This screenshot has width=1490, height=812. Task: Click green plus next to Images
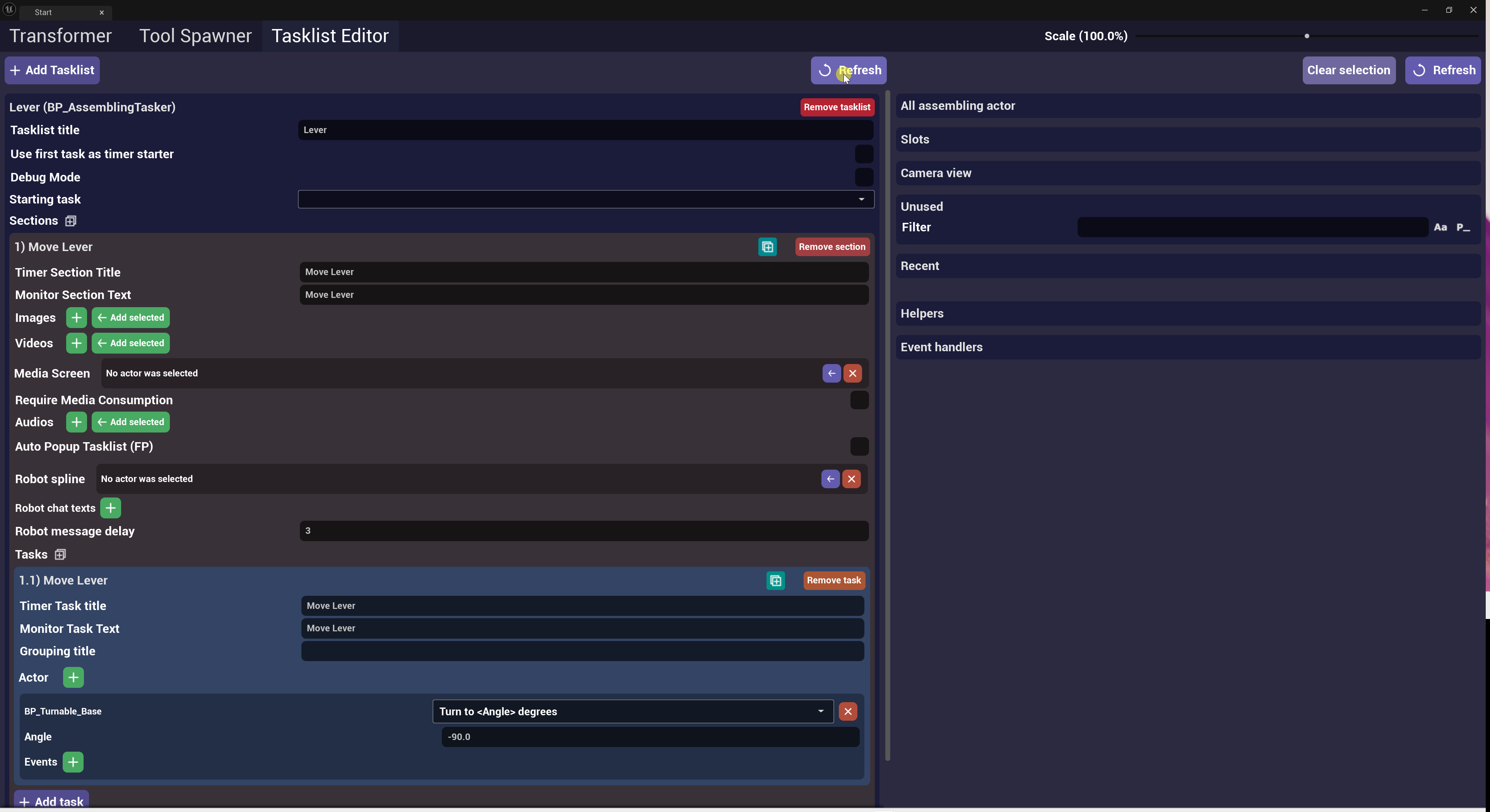[76, 318]
